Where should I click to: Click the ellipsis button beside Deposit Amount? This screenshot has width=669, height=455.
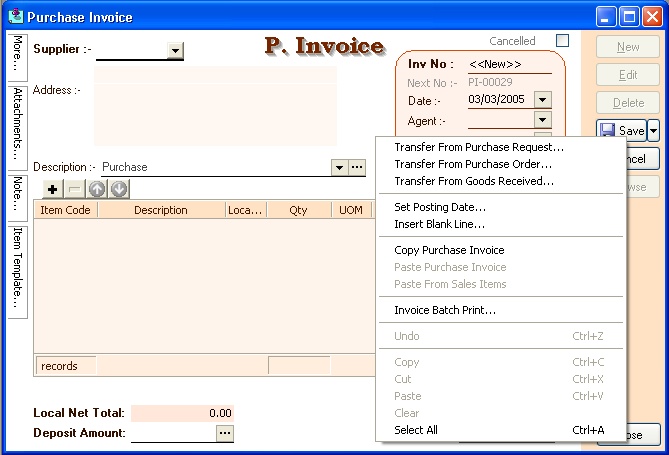225,433
